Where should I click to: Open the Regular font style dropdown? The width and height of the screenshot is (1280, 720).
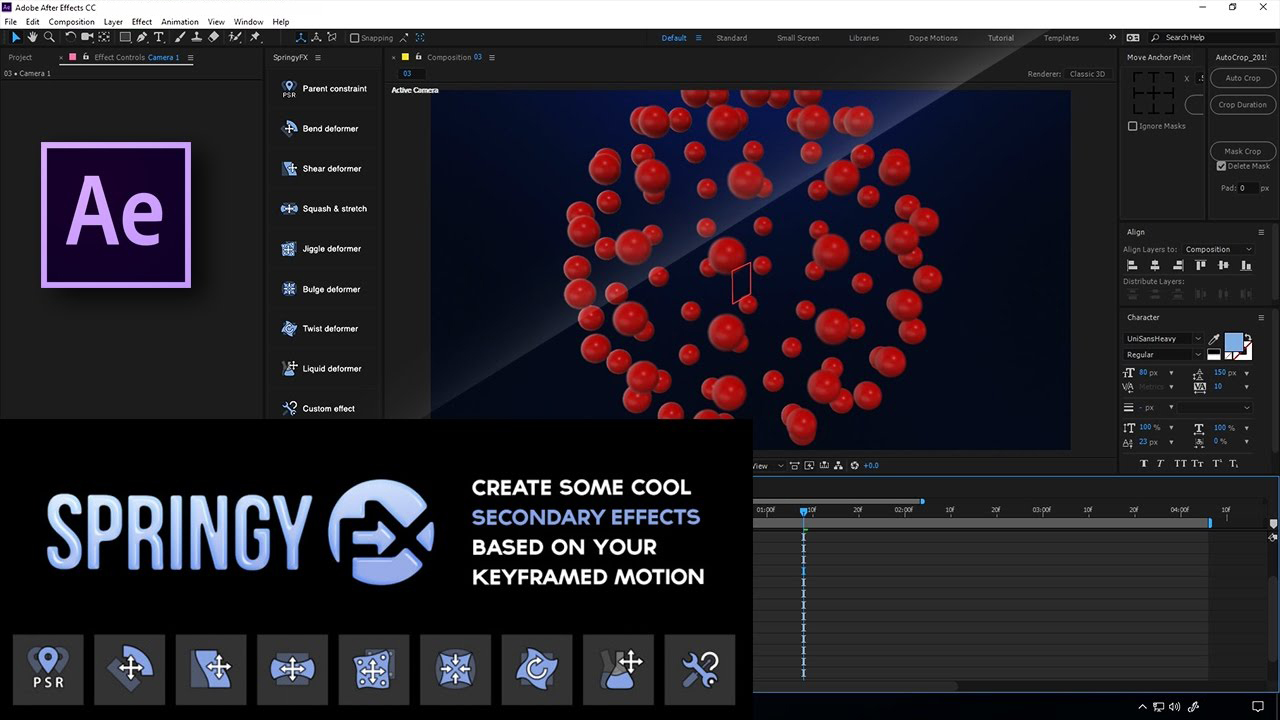tap(1164, 354)
